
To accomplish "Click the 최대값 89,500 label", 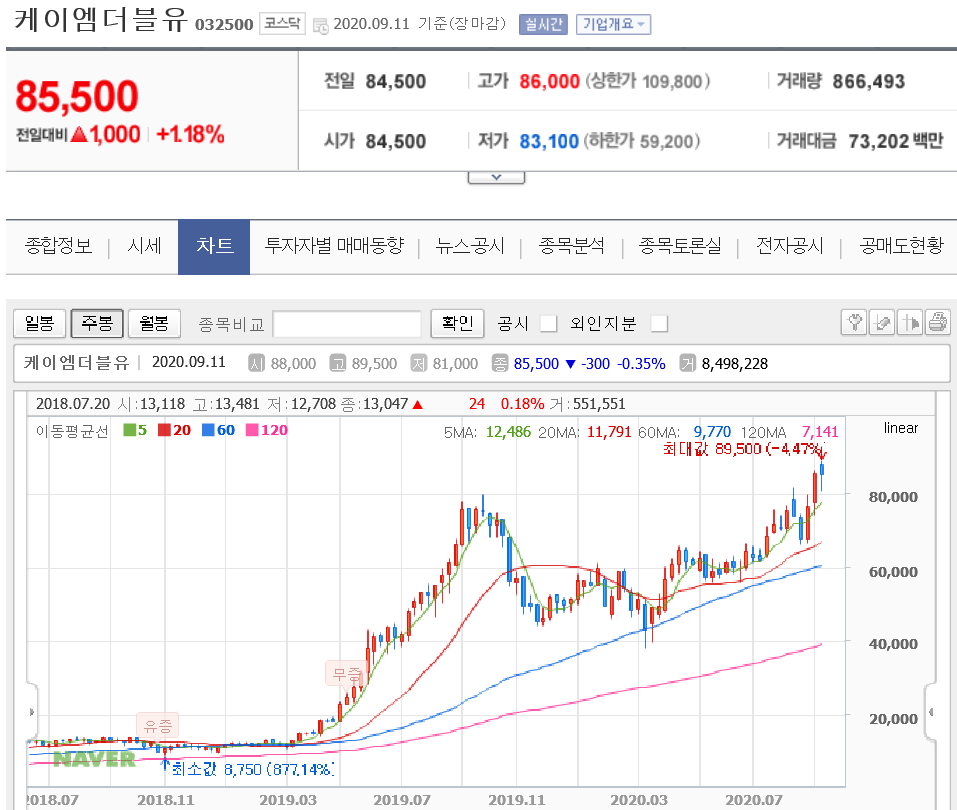I will (x=744, y=449).
